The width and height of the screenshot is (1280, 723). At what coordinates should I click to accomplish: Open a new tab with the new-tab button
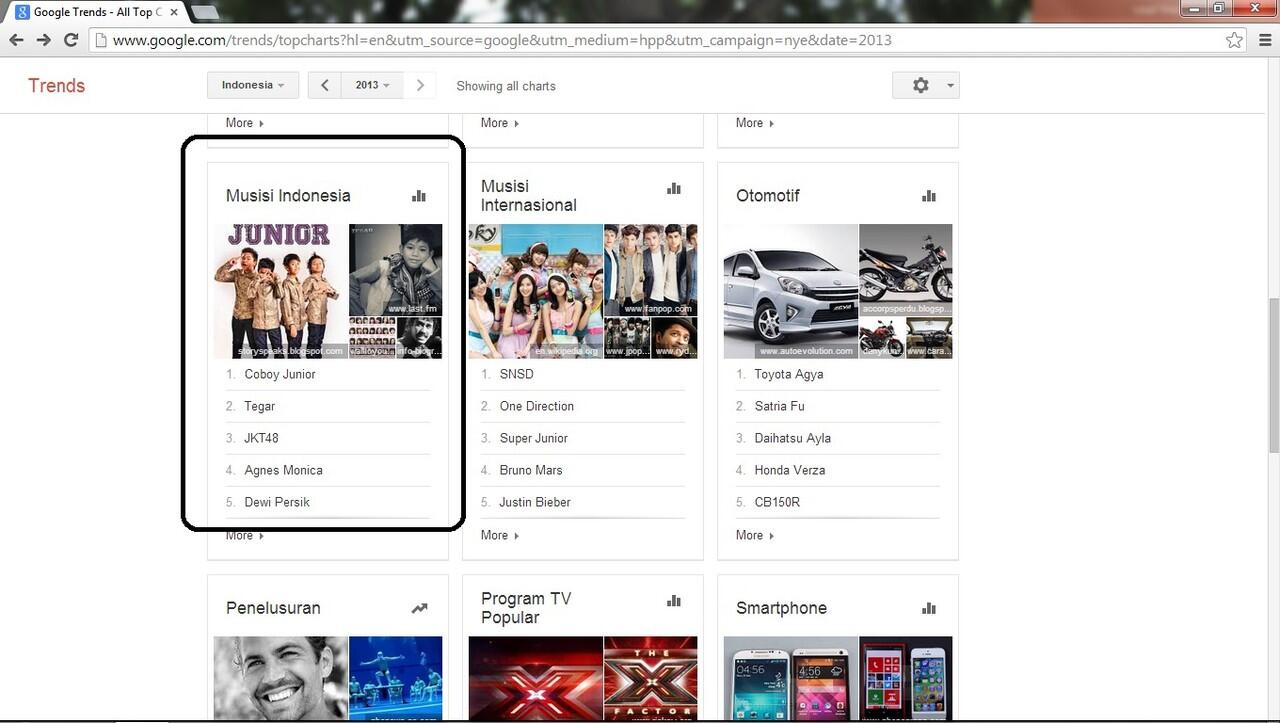[204, 12]
